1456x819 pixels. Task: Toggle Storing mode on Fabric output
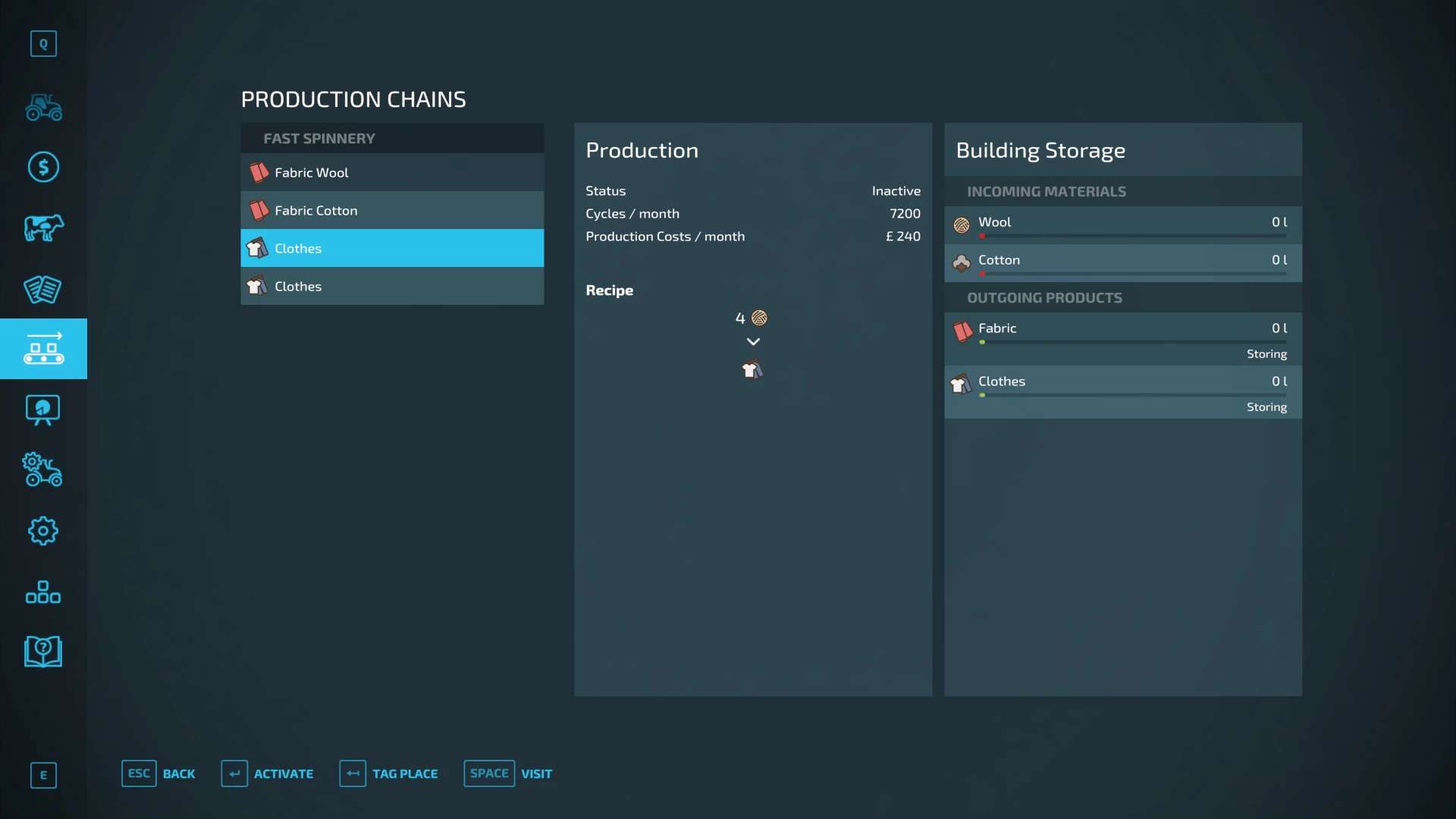click(1266, 354)
